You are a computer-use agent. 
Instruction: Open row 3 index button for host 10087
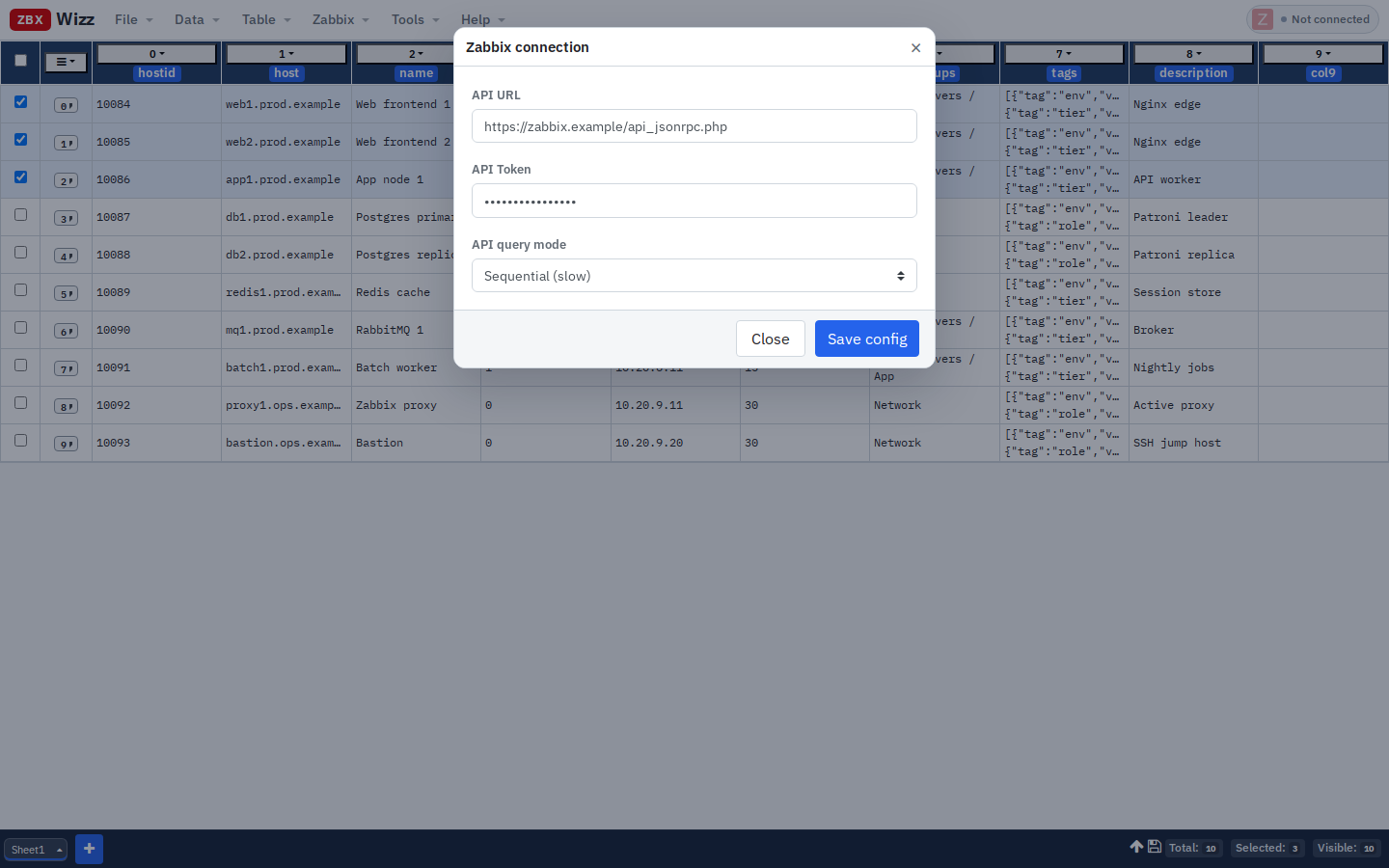[x=66, y=218]
